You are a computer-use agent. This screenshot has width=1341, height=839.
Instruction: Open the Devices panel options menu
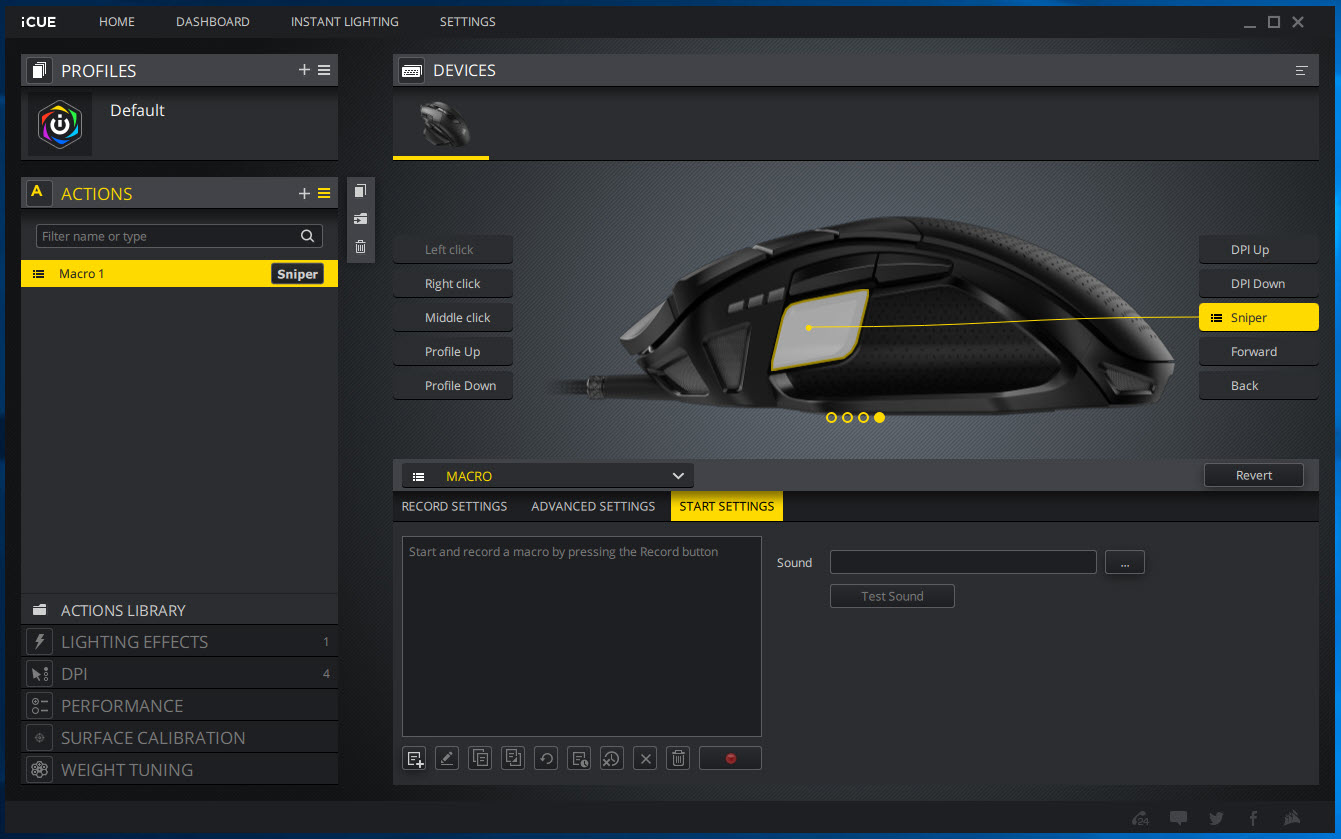(x=1301, y=71)
